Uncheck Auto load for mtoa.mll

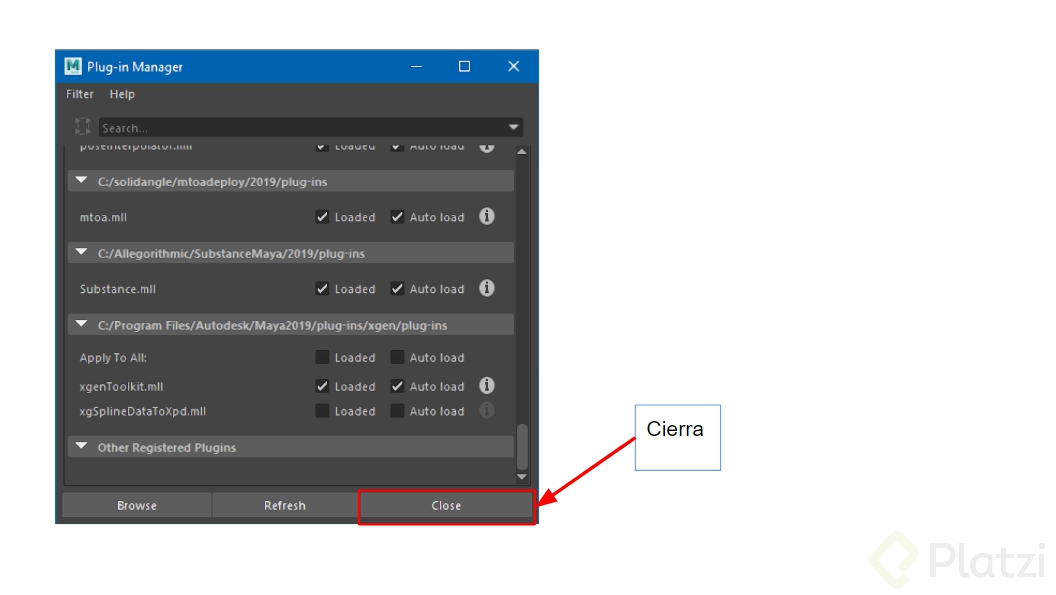(397, 217)
